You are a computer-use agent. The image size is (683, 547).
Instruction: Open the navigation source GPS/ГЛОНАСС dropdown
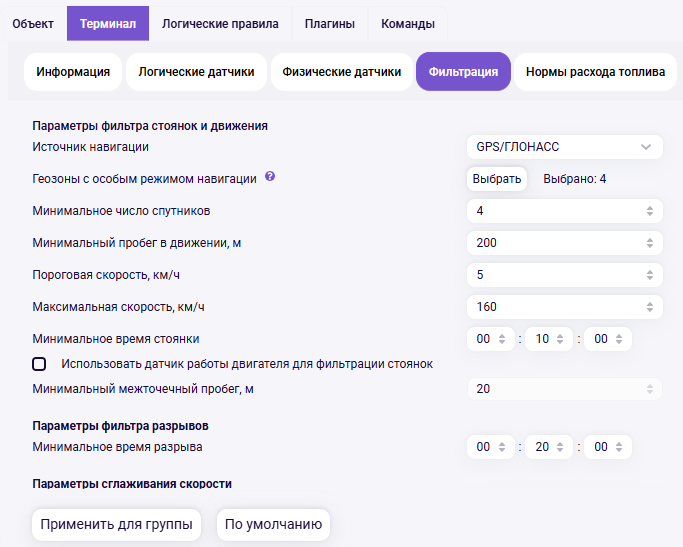(565, 147)
